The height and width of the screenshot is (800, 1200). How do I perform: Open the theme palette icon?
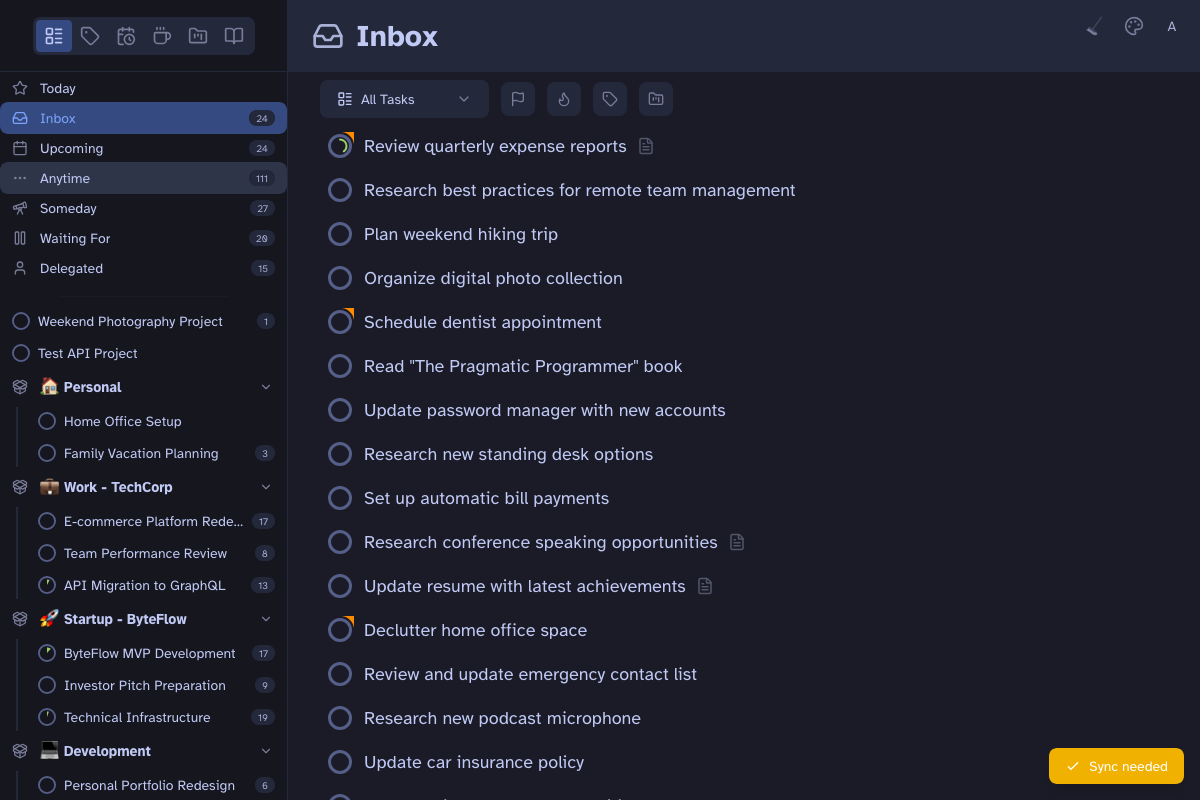[1134, 27]
